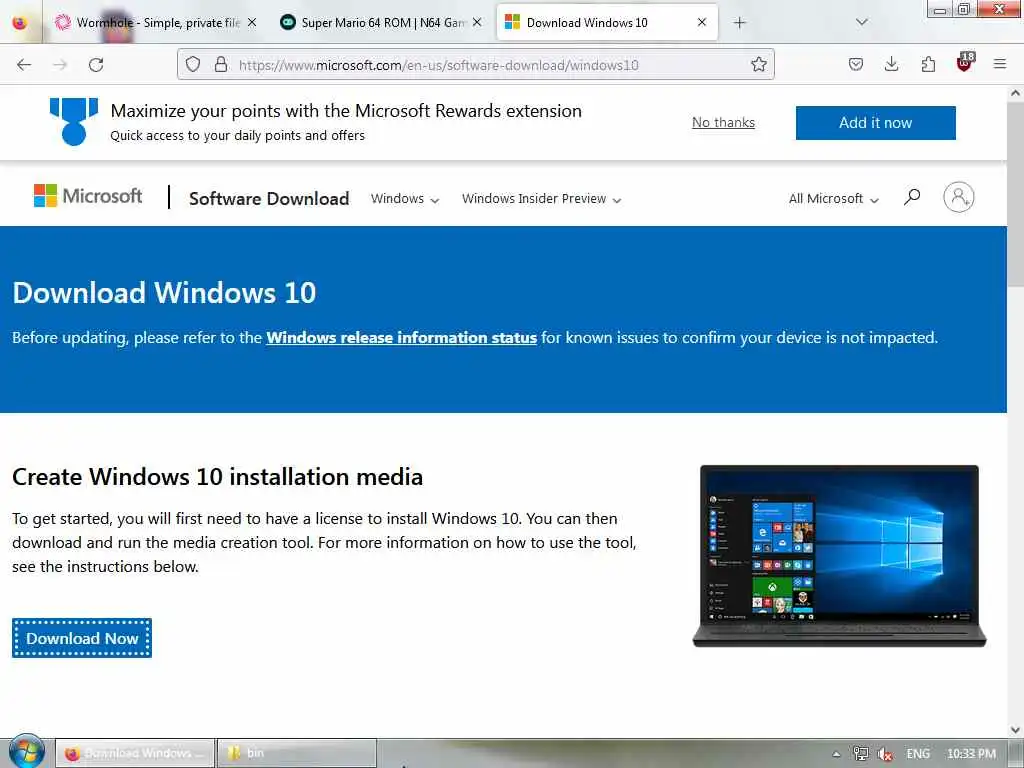1024x768 pixels.
Task: Reload the page with the refresh icon
Action: click(96, 65)
